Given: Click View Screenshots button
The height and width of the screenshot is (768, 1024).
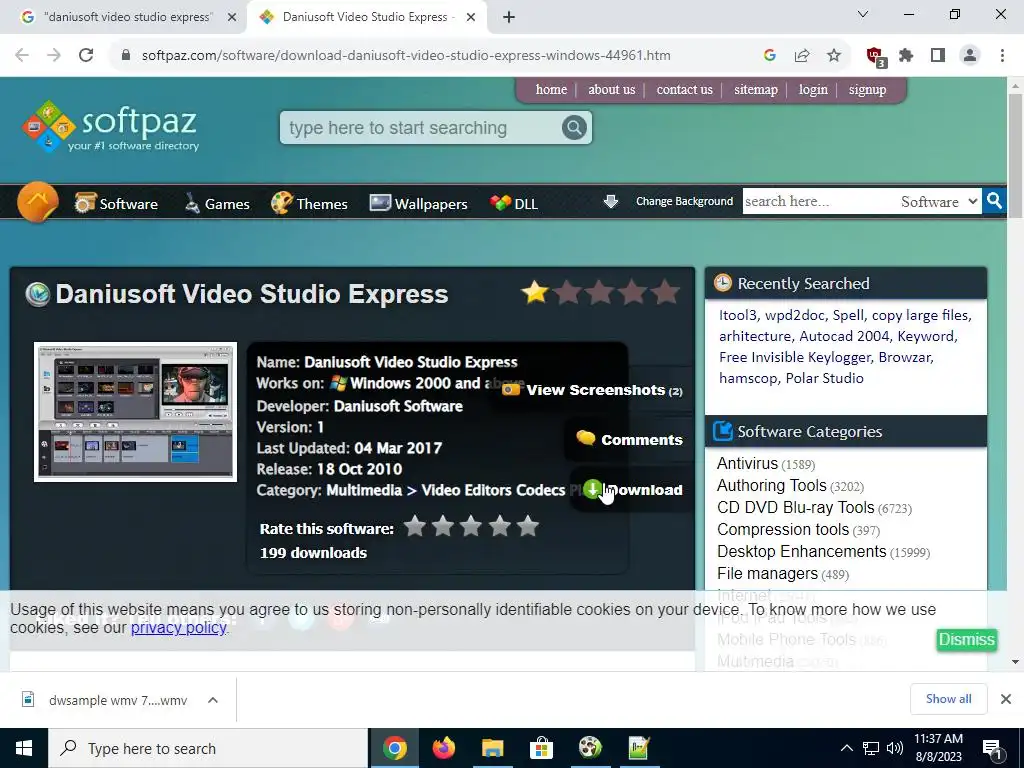Looking at the screenshot, I should tap(593, 390).
